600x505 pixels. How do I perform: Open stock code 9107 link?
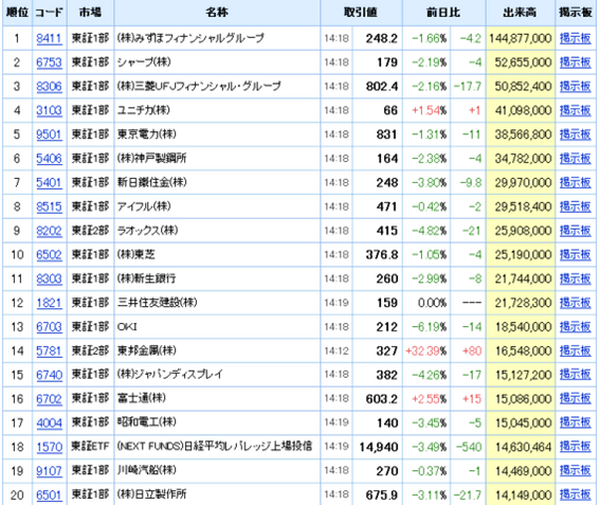pos(49,471)
